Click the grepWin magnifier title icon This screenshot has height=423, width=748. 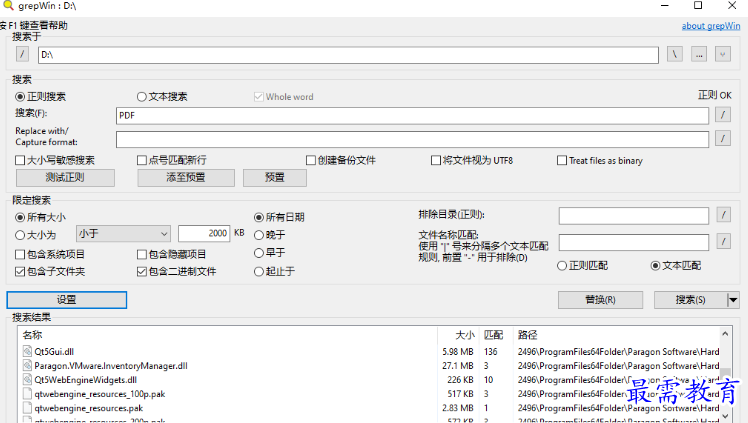point(8,5)
